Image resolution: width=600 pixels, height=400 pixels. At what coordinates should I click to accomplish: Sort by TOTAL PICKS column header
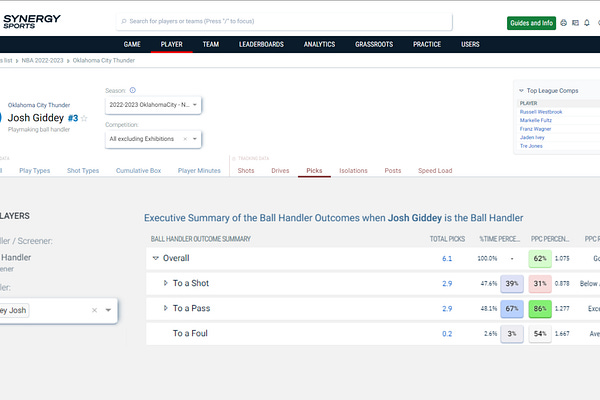[x=447, y=239]
